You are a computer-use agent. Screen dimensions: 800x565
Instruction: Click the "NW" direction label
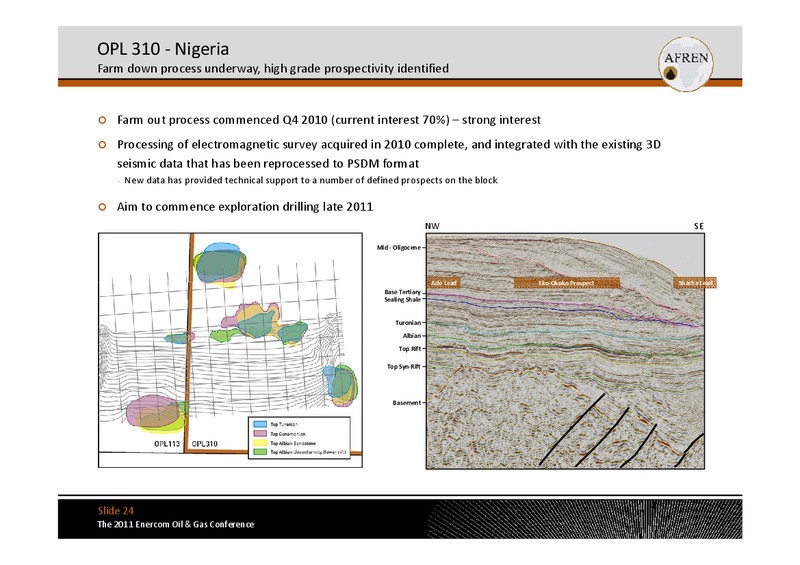tap(432, 226)
